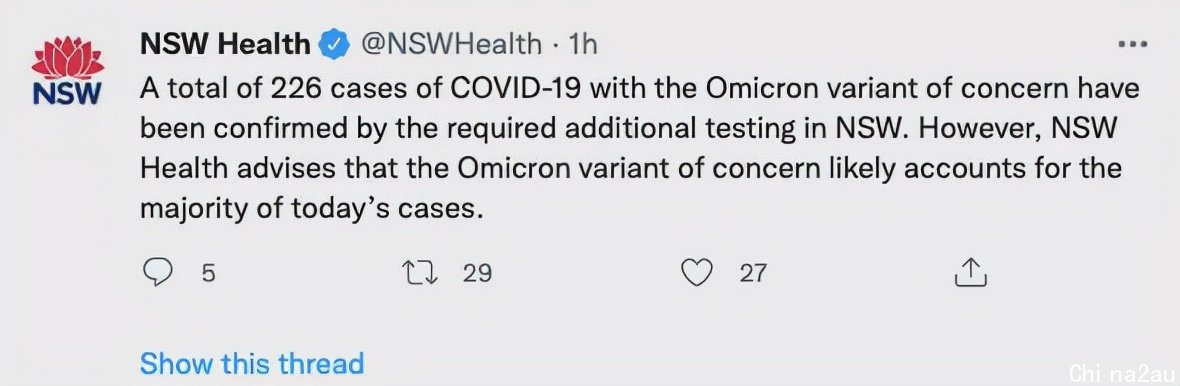This screenshot has height=386, width=1180.
Task: Click the word COVID-19 in the tweet
Action: [519, 90]
